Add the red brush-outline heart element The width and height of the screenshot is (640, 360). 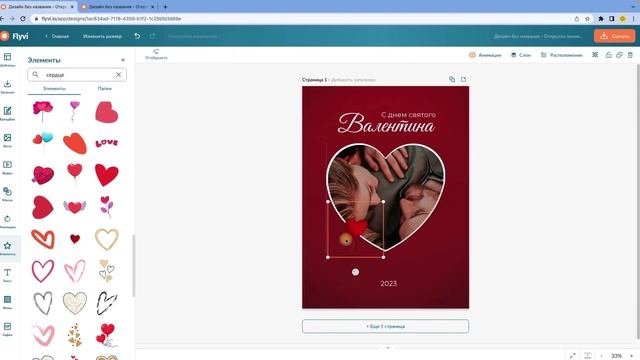point(43,239)
